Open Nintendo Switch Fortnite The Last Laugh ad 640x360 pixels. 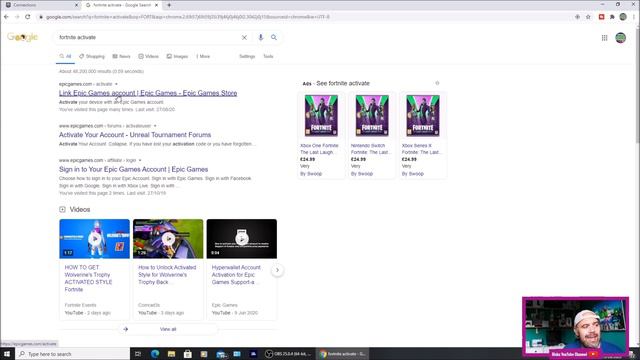coord(370,149)
